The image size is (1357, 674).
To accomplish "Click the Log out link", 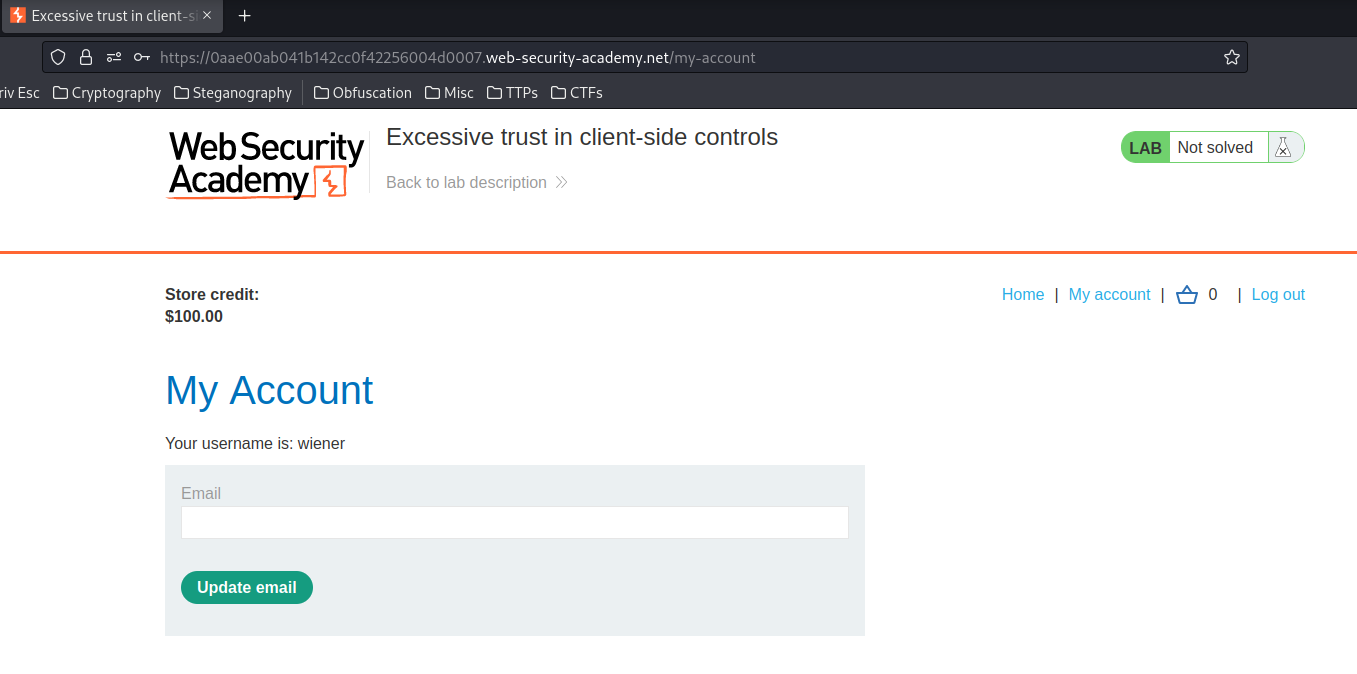I will click(x=1278, y=295).
